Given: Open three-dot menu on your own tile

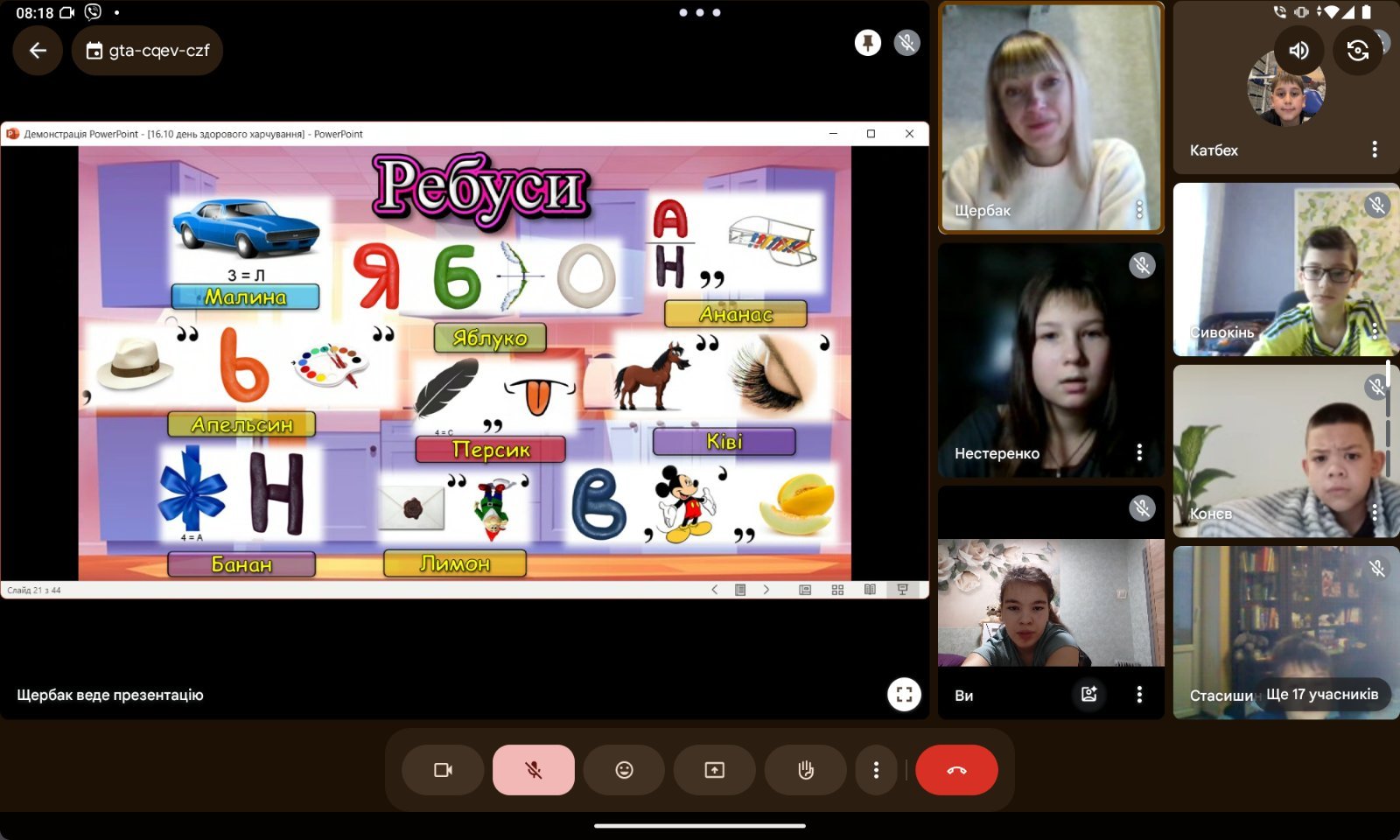Looking at the screenshot, I should 1138,695.
